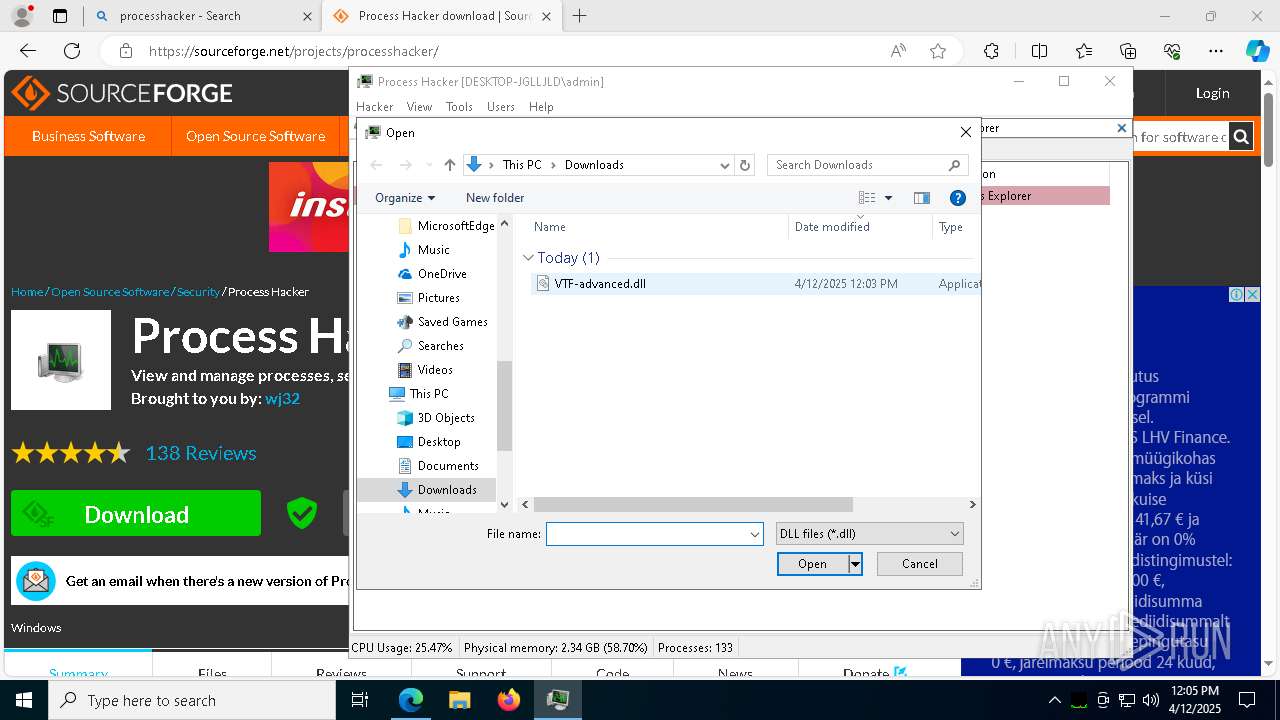Open recent locations dropdown arrow
Screen dimensions: 1280x720
428,165
